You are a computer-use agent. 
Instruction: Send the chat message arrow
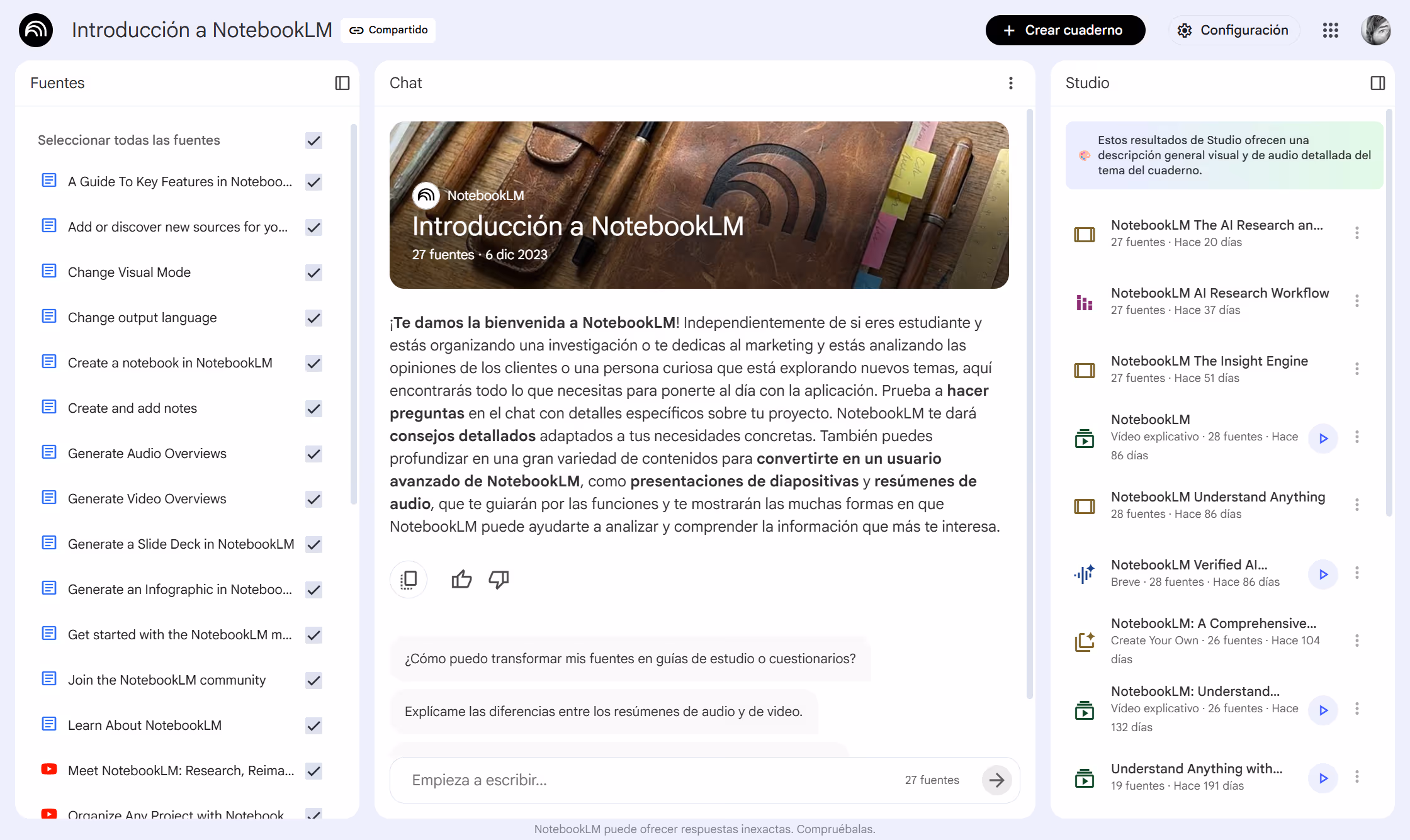click(x=996, y=780)
